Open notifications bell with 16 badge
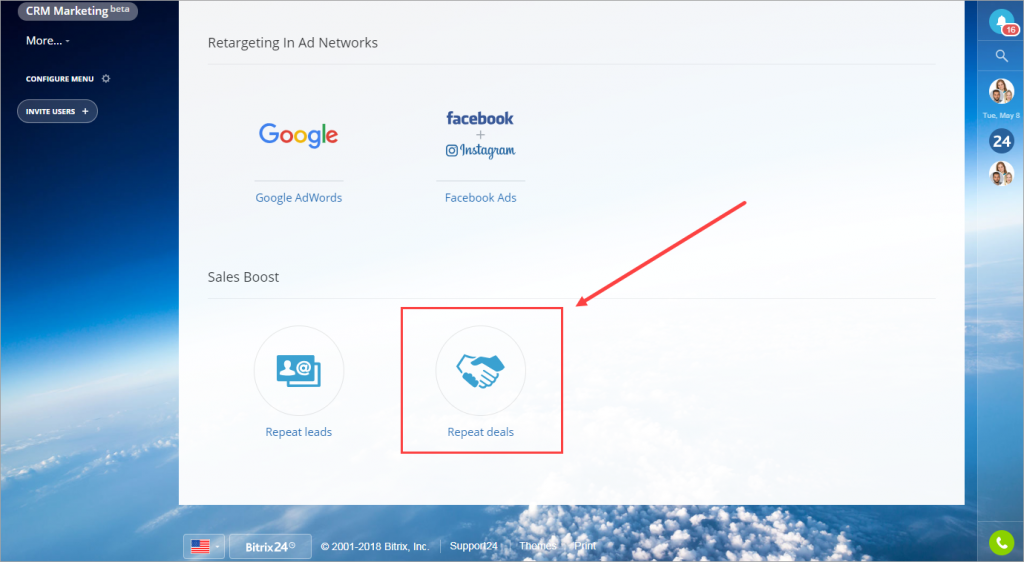This screenshot has height=562, width=1024. pos(1002,22)
